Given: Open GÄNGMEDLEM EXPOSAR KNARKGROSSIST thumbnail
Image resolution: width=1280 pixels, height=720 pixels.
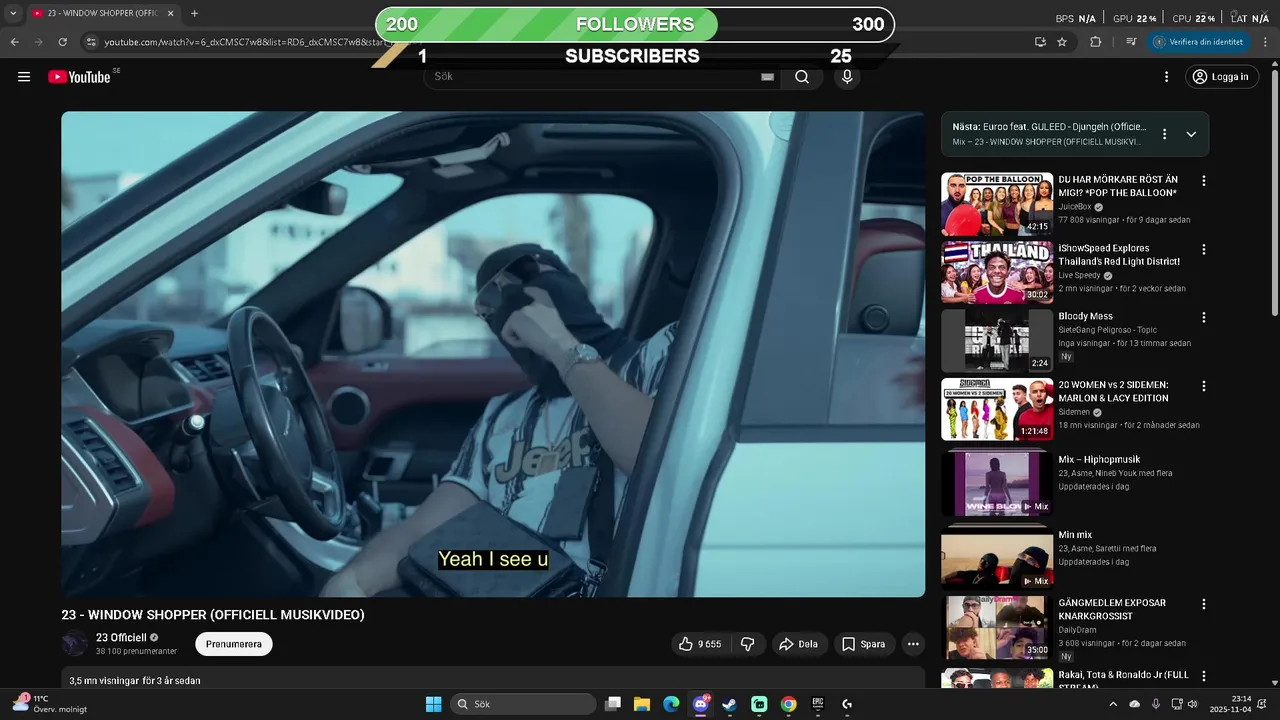Looking at the screenshot, I should coord(996,627).
